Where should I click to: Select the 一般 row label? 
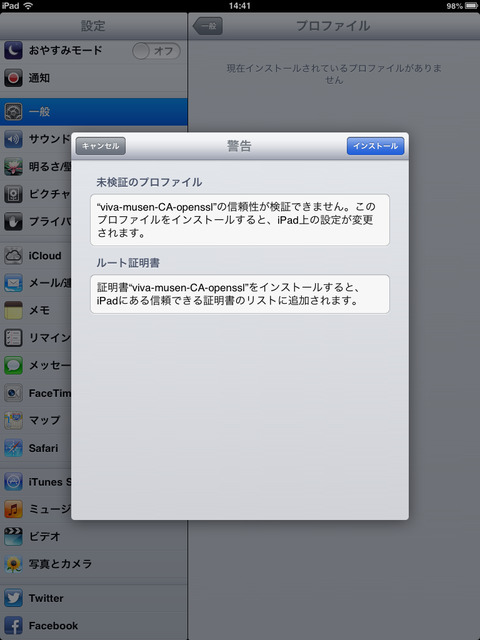tap(39, 111)
